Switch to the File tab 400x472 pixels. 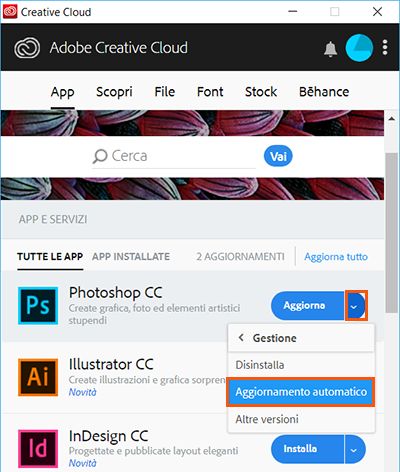[x=165, y=92]
